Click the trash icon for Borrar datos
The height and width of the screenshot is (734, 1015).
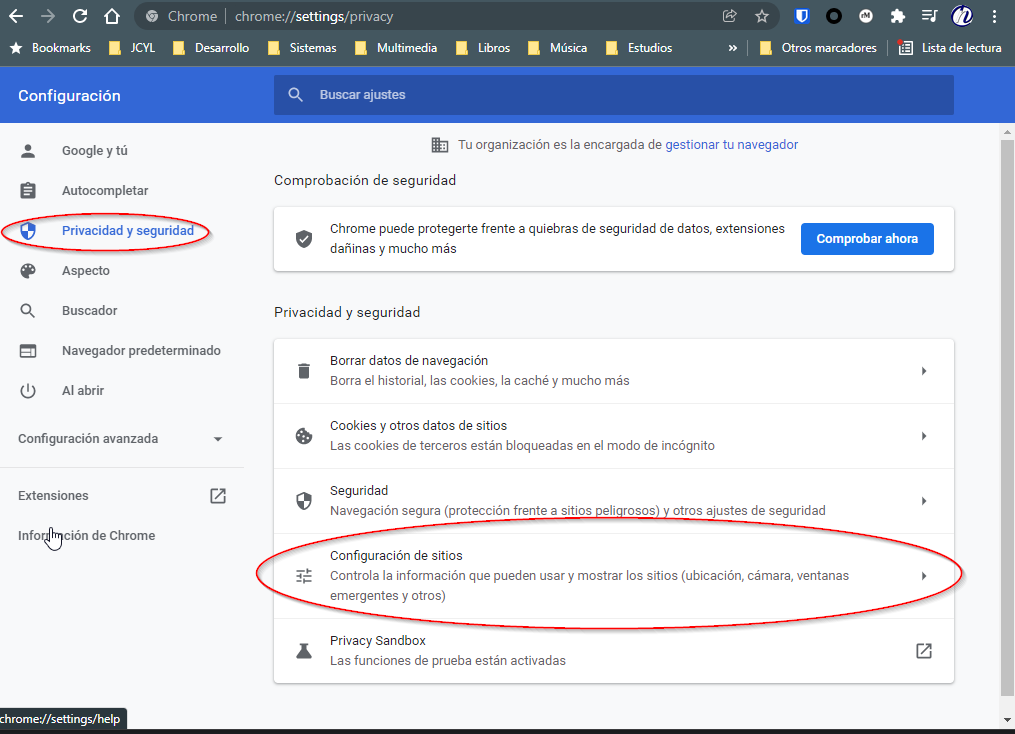pyautogui.click(x=304, y=371)
